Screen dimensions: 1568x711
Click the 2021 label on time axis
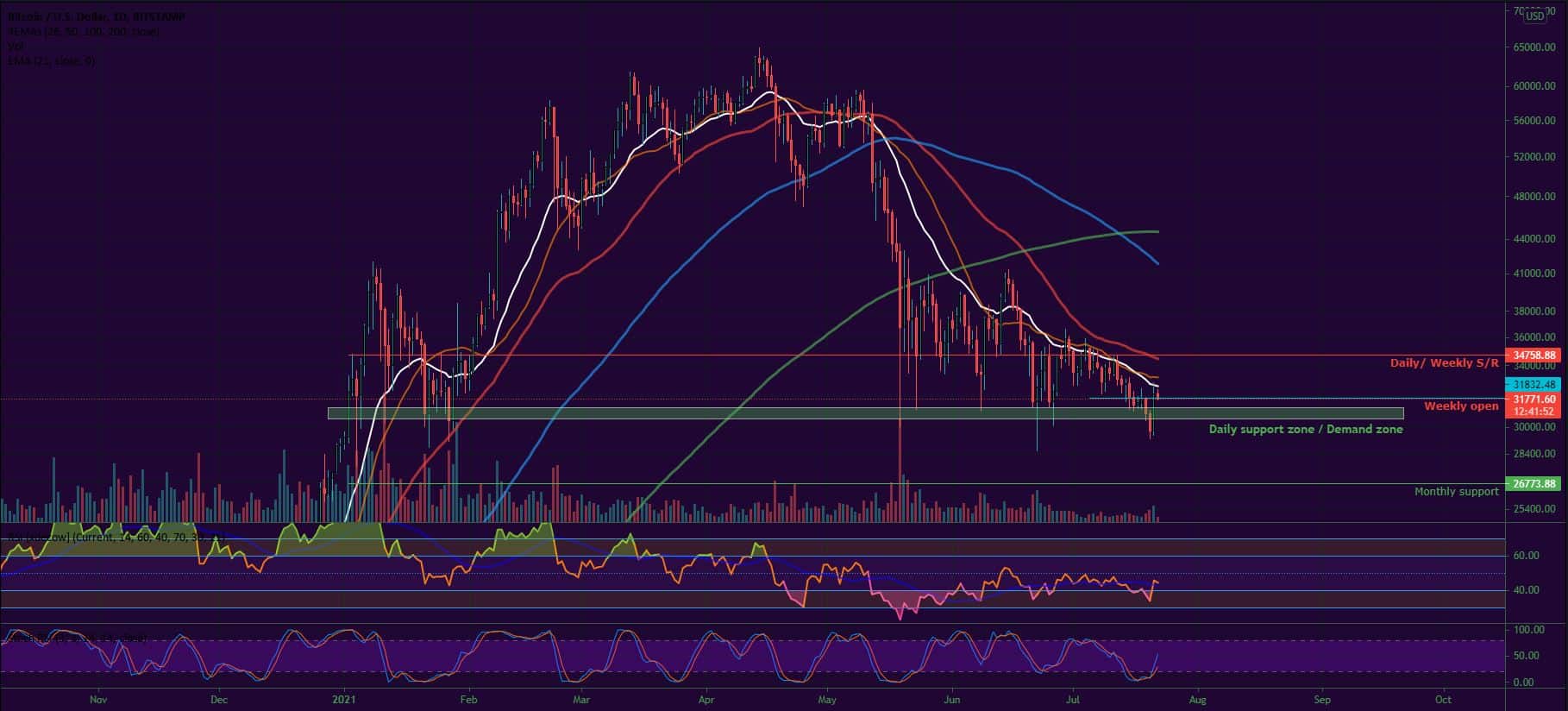click(x=344, y=700)
